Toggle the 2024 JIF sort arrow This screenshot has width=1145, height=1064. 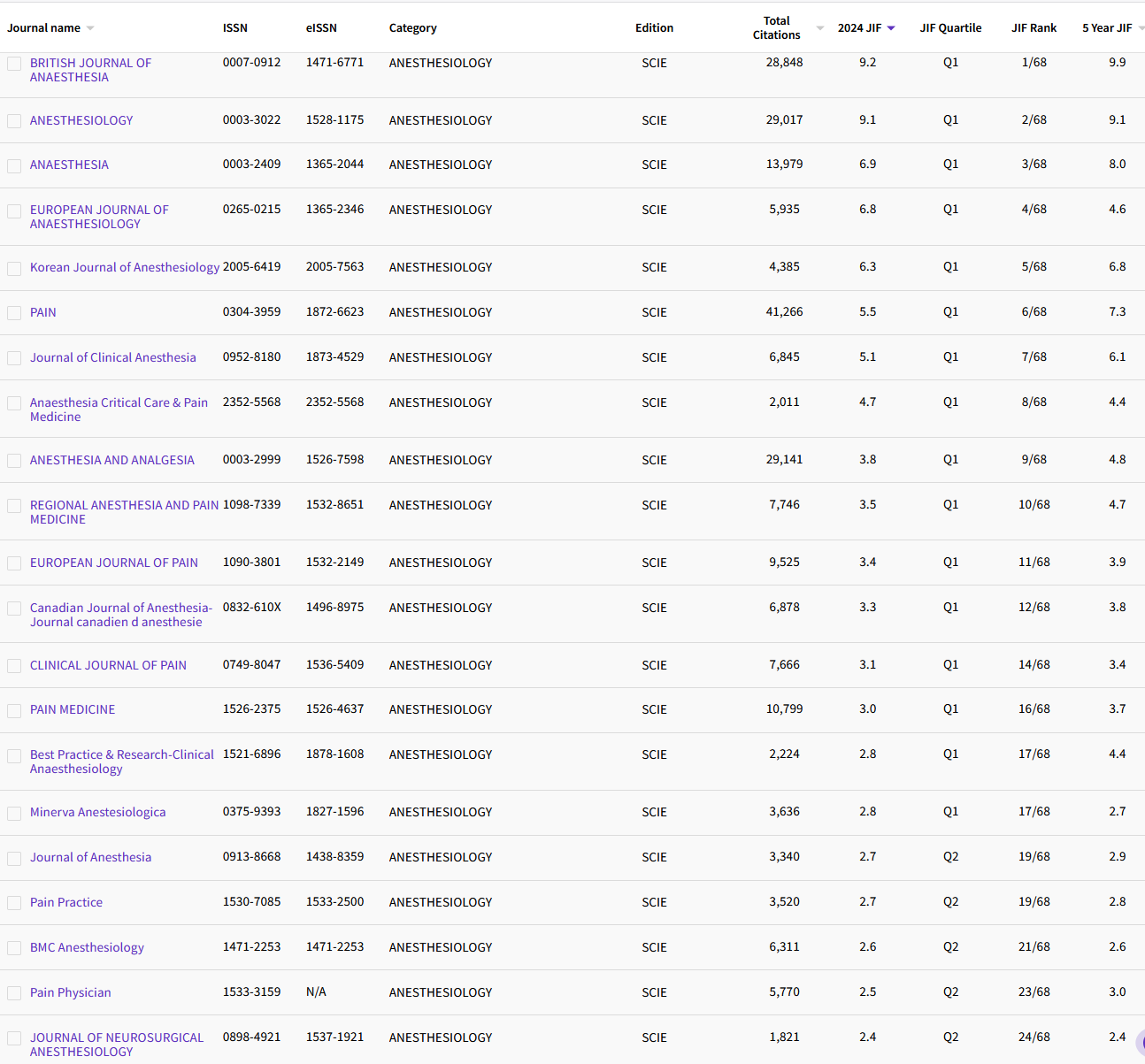point(891,28)
